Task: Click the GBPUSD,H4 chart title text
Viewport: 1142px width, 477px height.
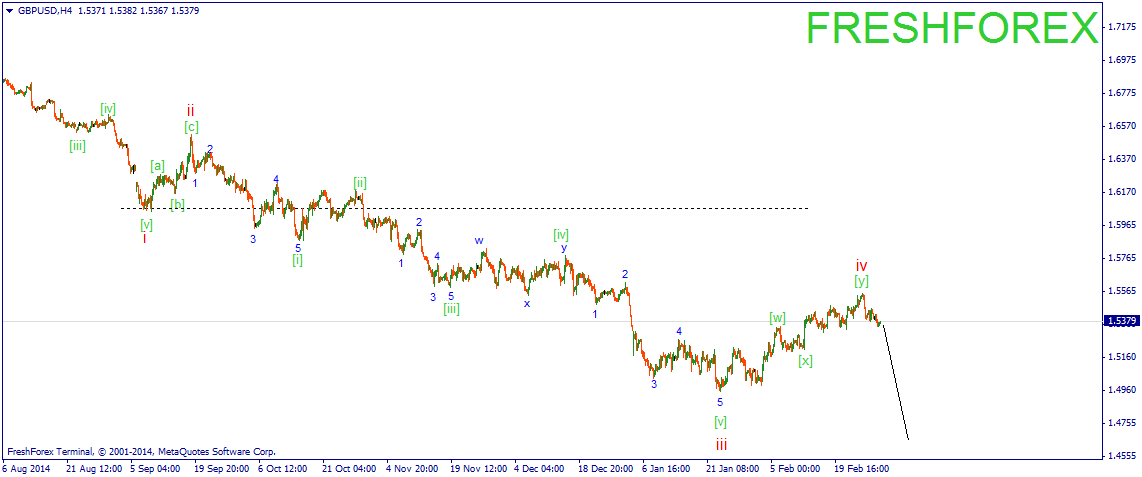Action: [x=44, y=11]
